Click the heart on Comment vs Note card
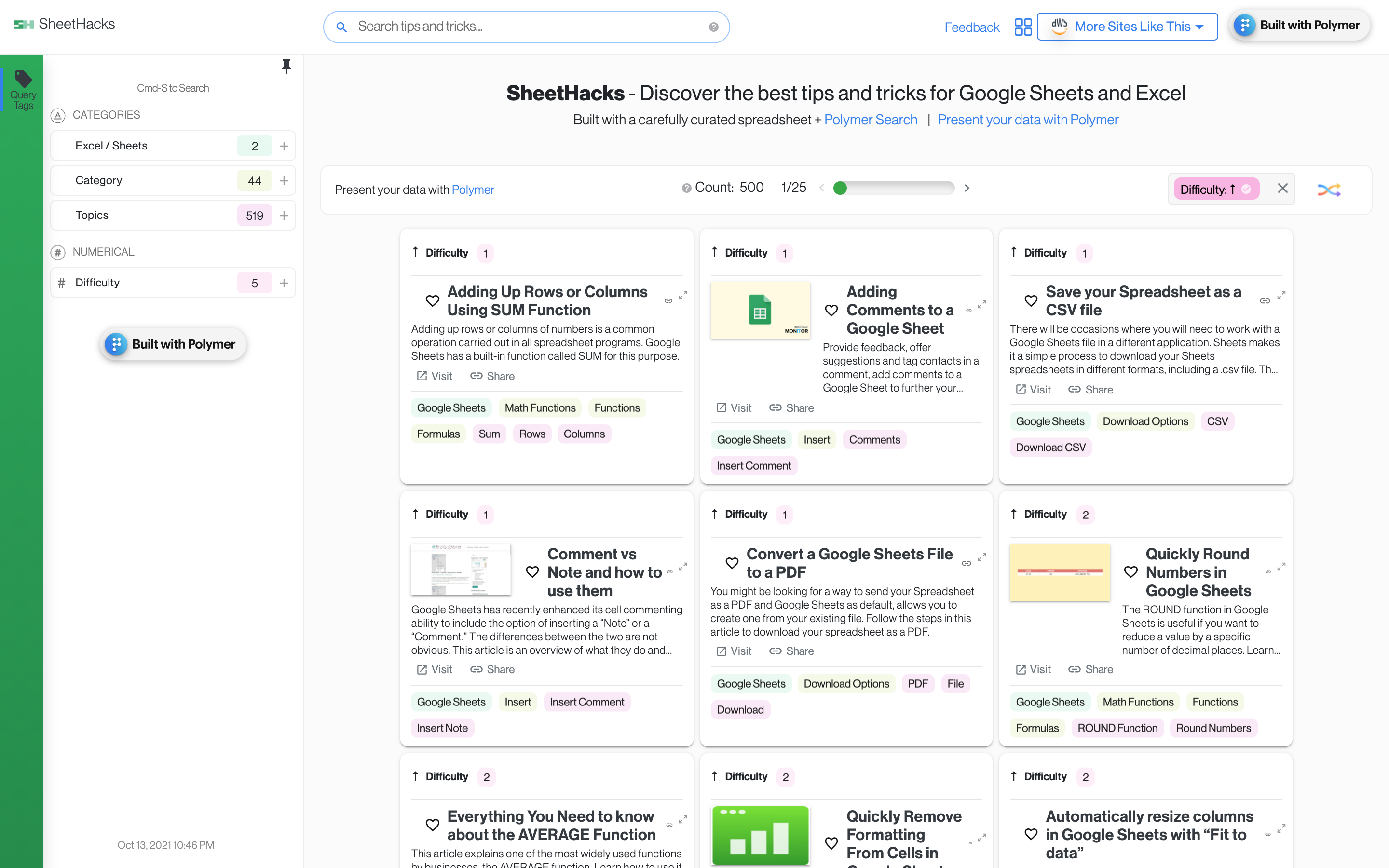 [532, 572]
